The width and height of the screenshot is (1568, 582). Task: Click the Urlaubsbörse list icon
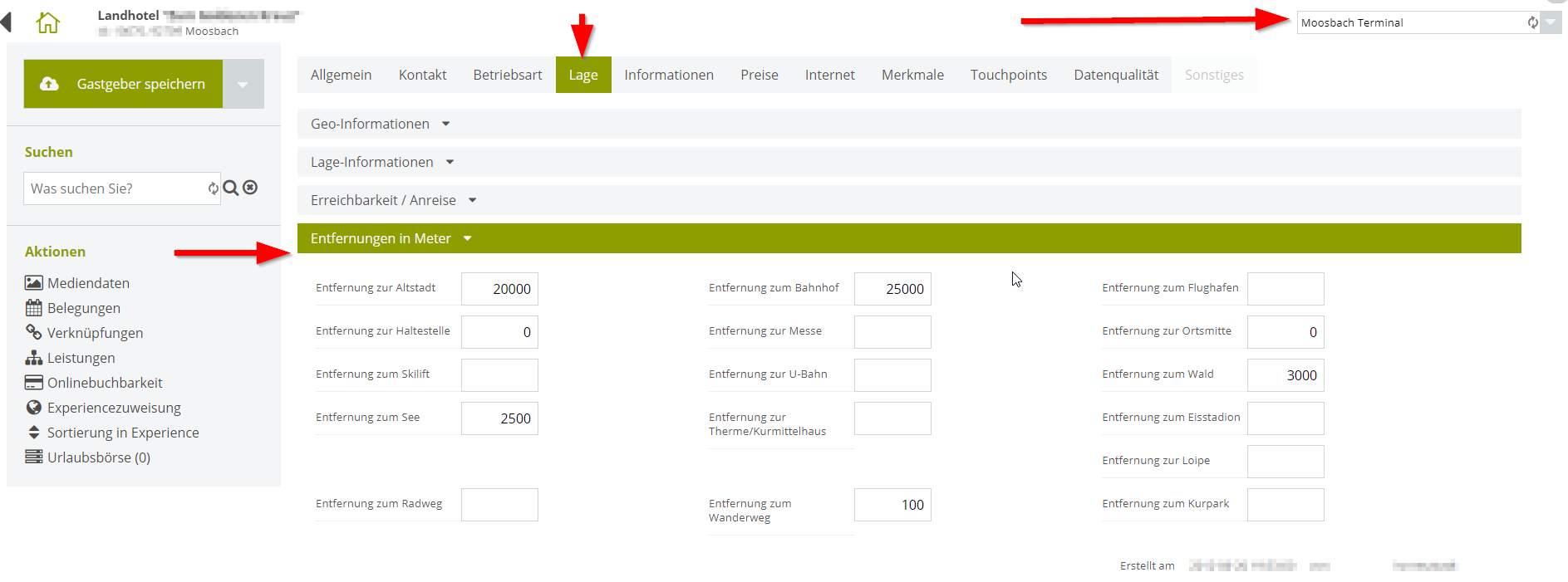pos(34,457)
